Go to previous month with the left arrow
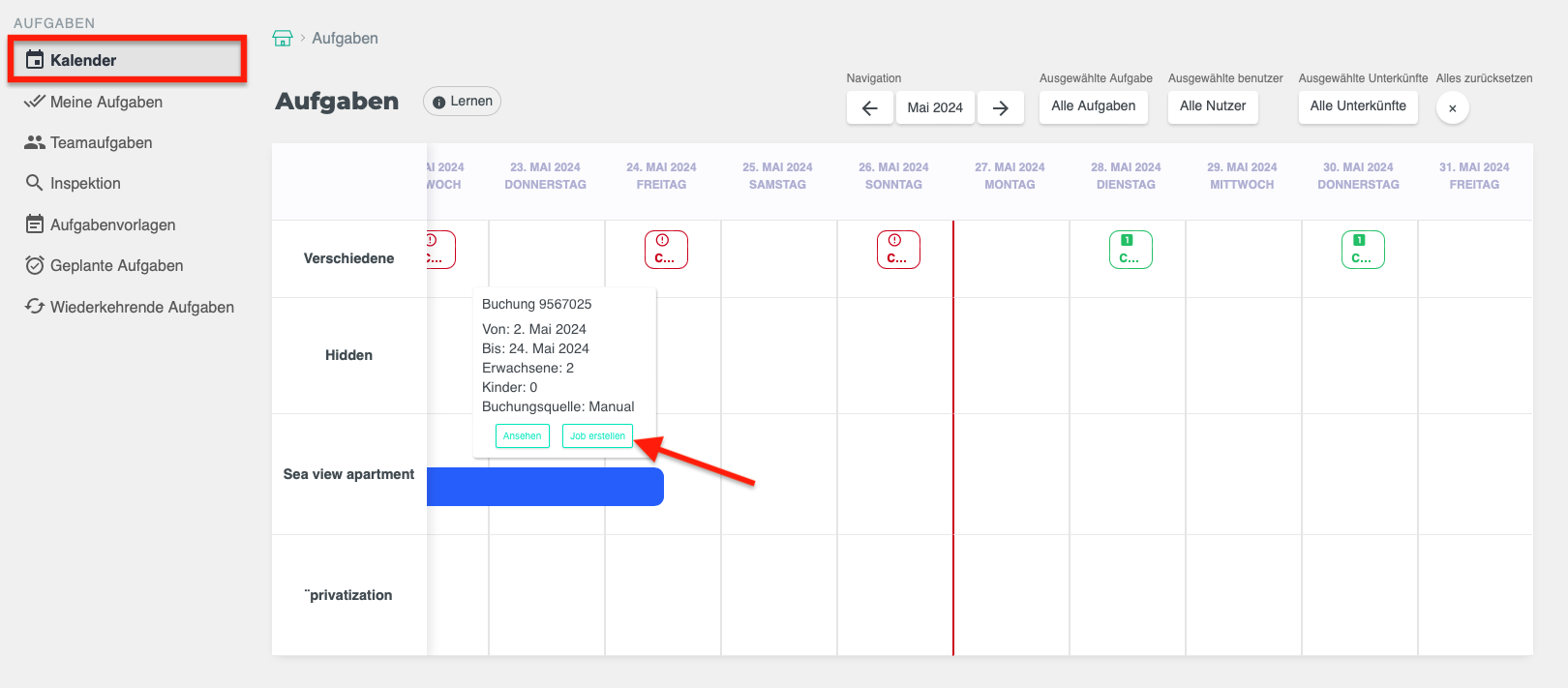This screenshot has height=688, width=1568. click(x=869, y=107)
